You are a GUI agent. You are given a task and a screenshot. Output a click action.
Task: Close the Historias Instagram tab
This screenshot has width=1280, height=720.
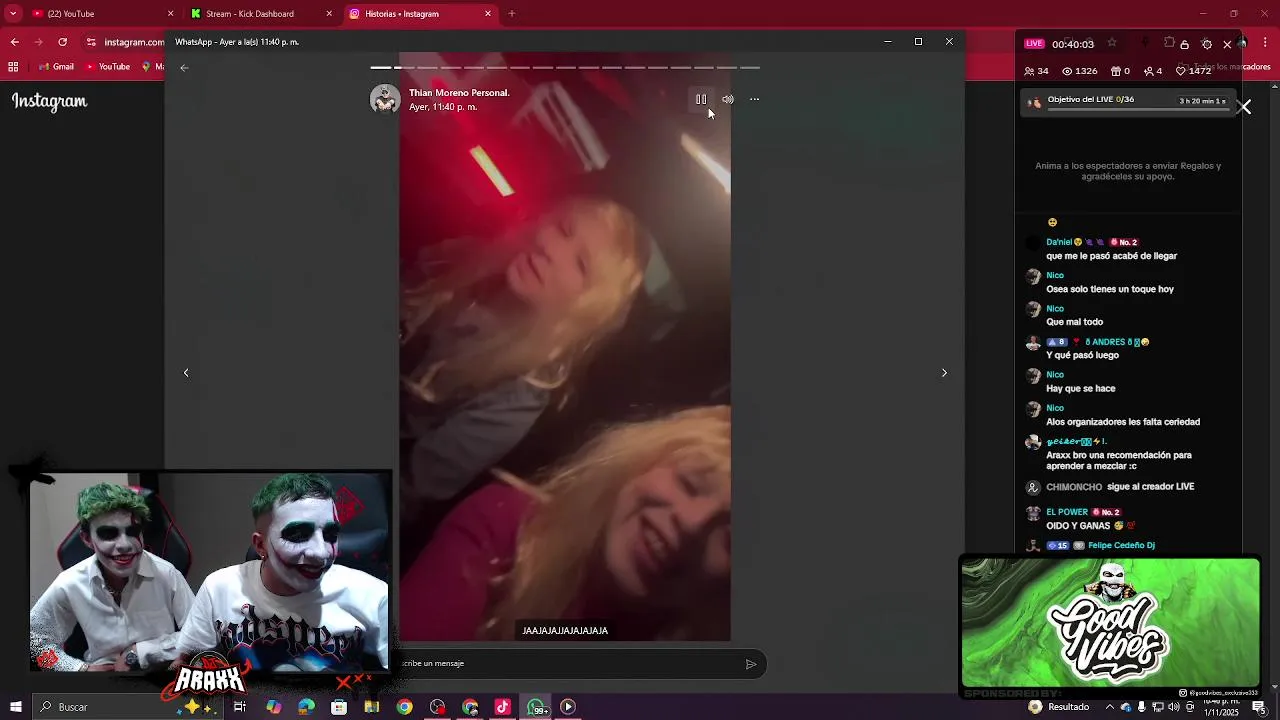488,14
